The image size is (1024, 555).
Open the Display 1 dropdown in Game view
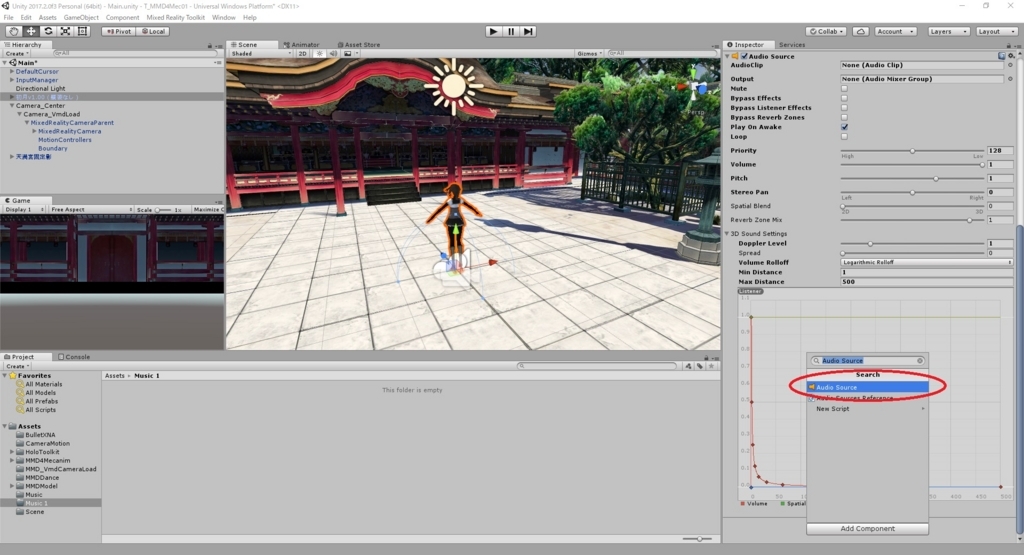point(24,210)
